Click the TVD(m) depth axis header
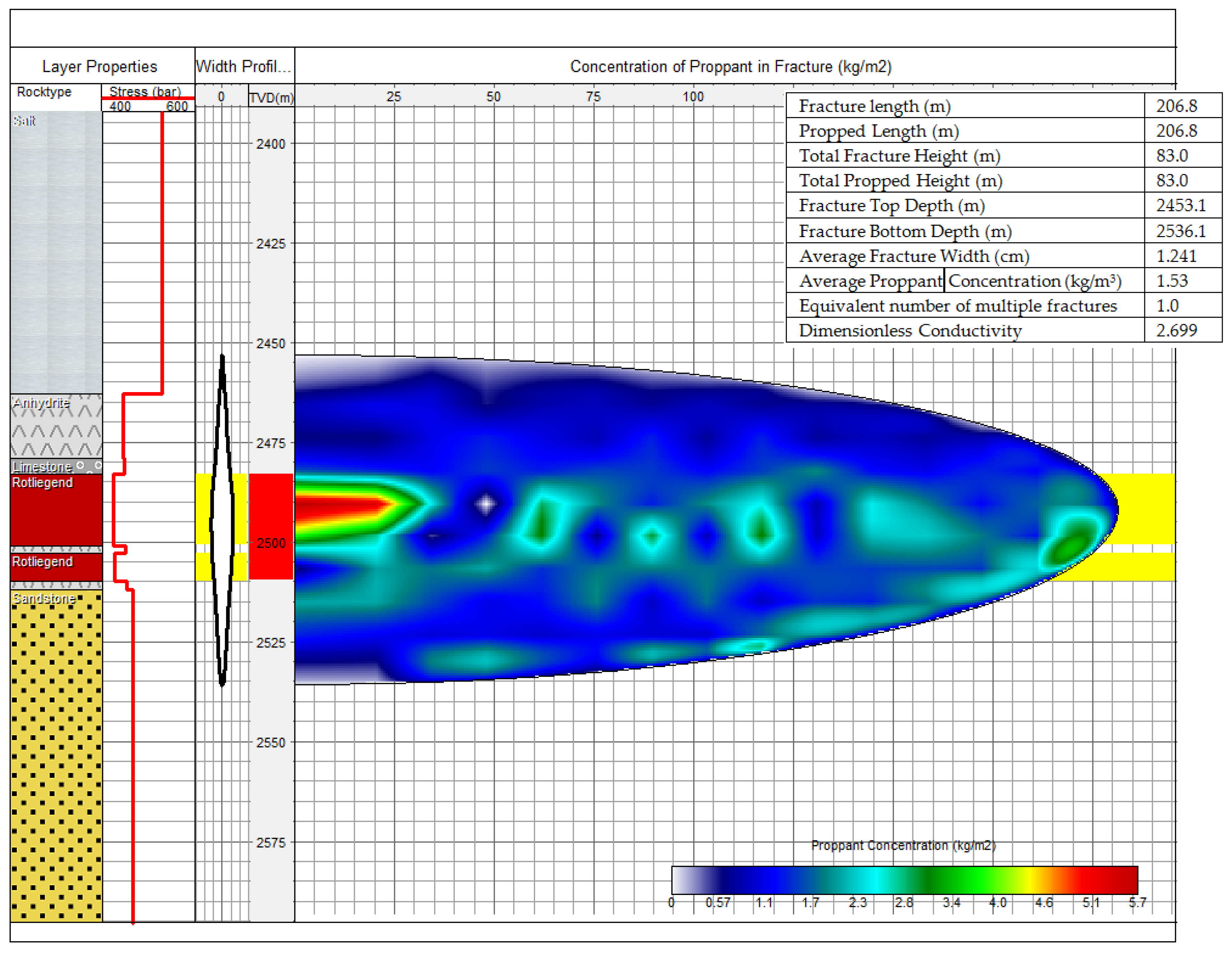Viewport: 1232px width, 954px height. pyautogui.click(x=271, y=98)
